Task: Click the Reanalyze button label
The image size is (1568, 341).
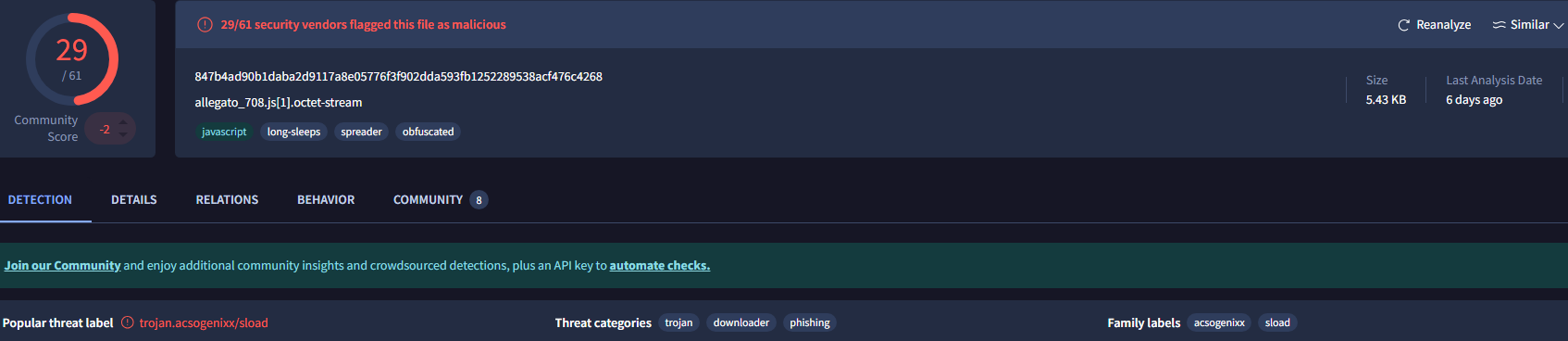Action: (1443, 25)
